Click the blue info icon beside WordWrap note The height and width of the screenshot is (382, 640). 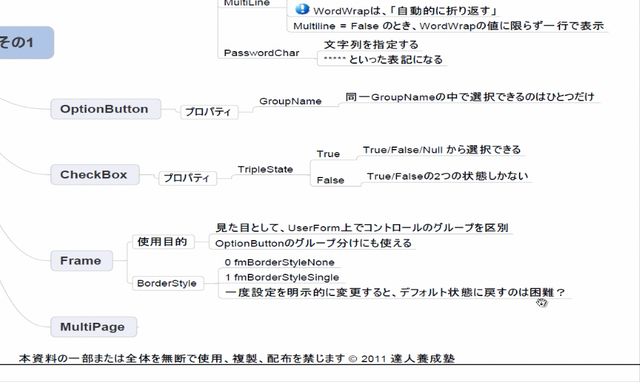coord(302,9)
